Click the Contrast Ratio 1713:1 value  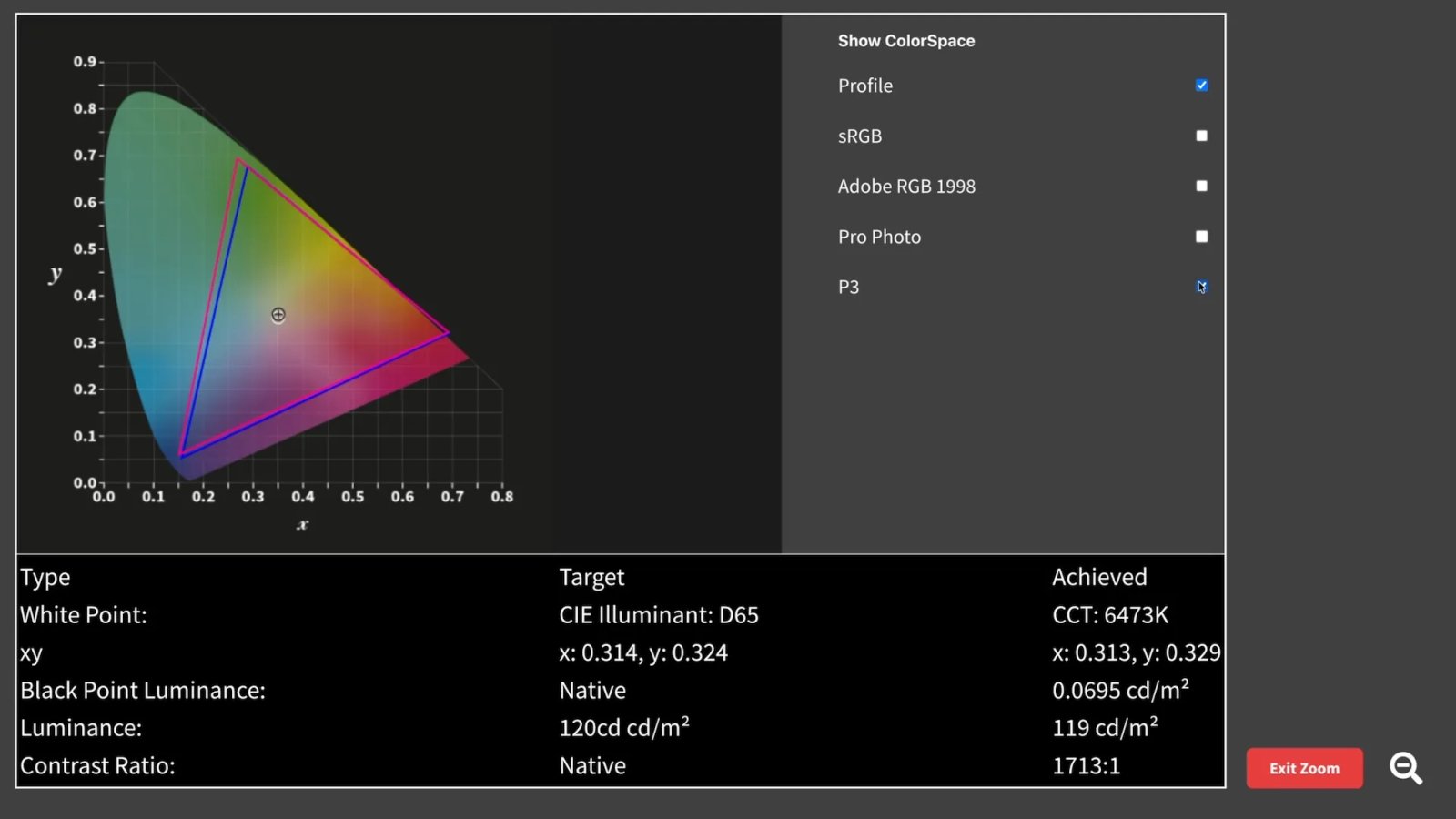pyautogui.click(x=1087, y=765)
